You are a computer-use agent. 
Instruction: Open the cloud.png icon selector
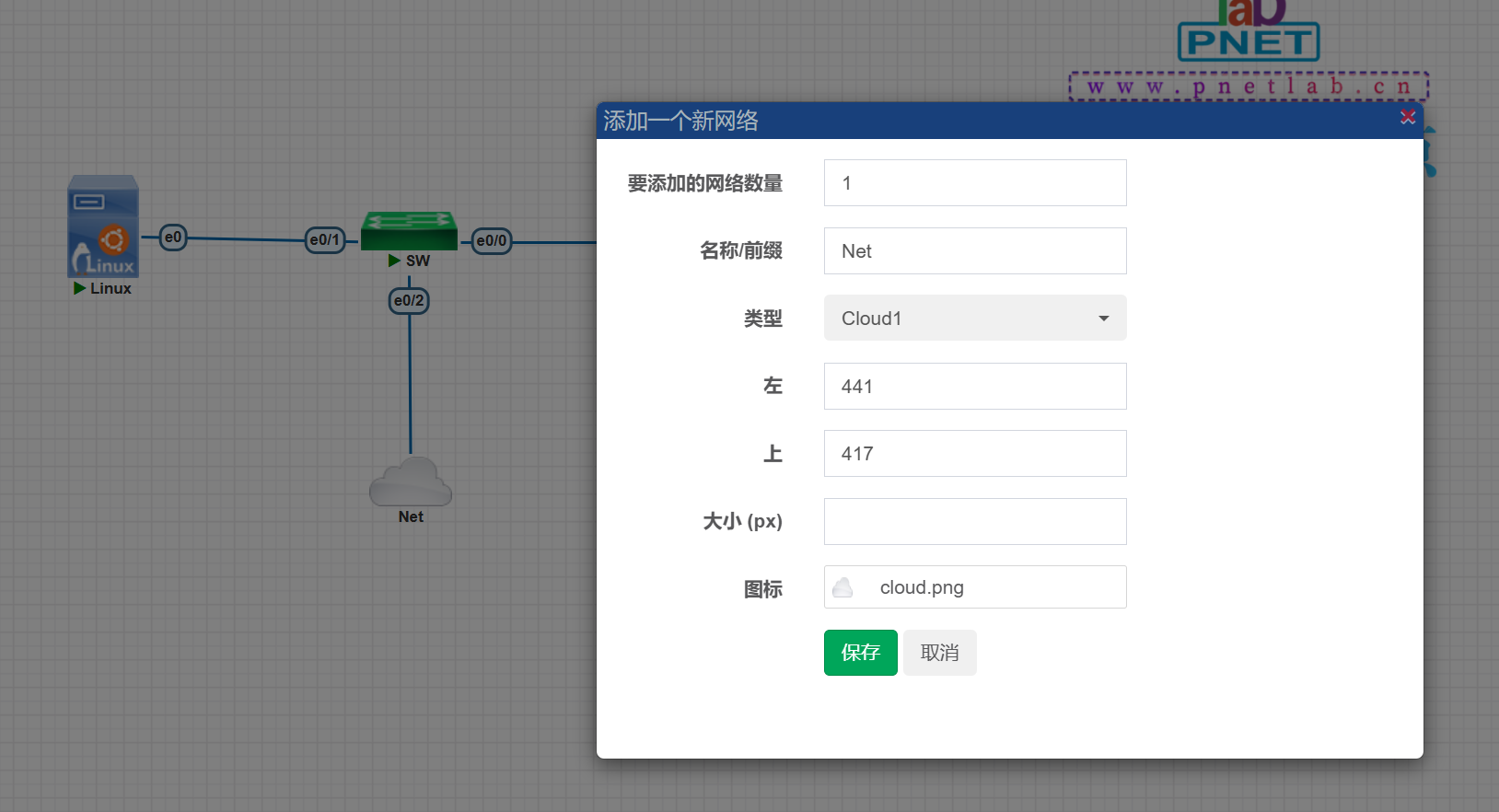(974, 587)
